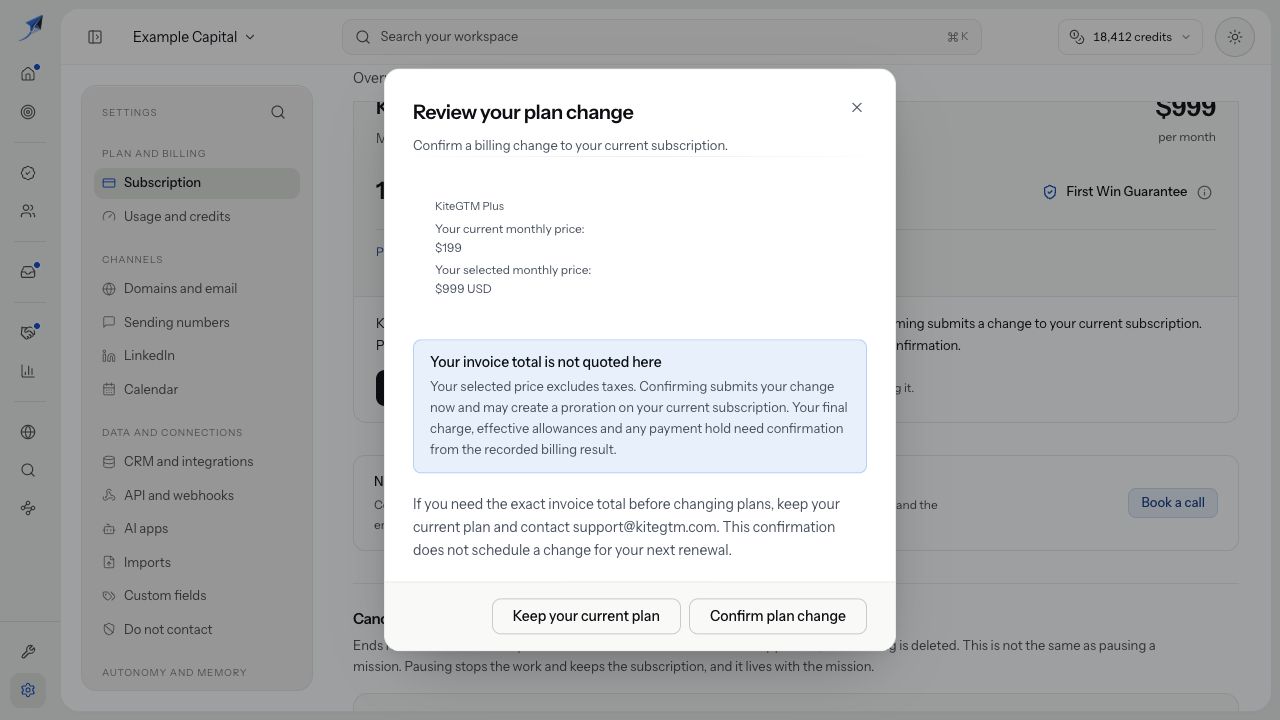Open AI apps settings
Image resolution: width=1280 pixels, height=720 pixels.
(197, 529)
